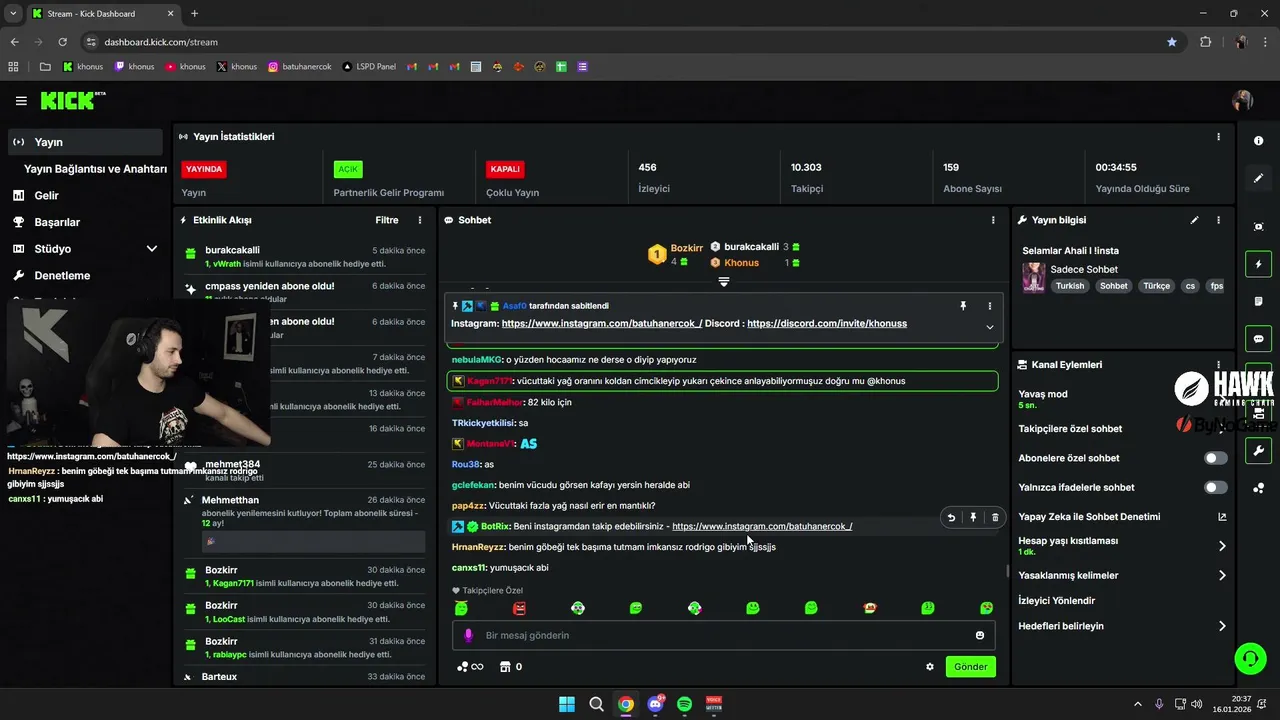This screenshot has height=720, width=1280.
Task: Pin the BotRix chat message
Action: click(973, 518)
